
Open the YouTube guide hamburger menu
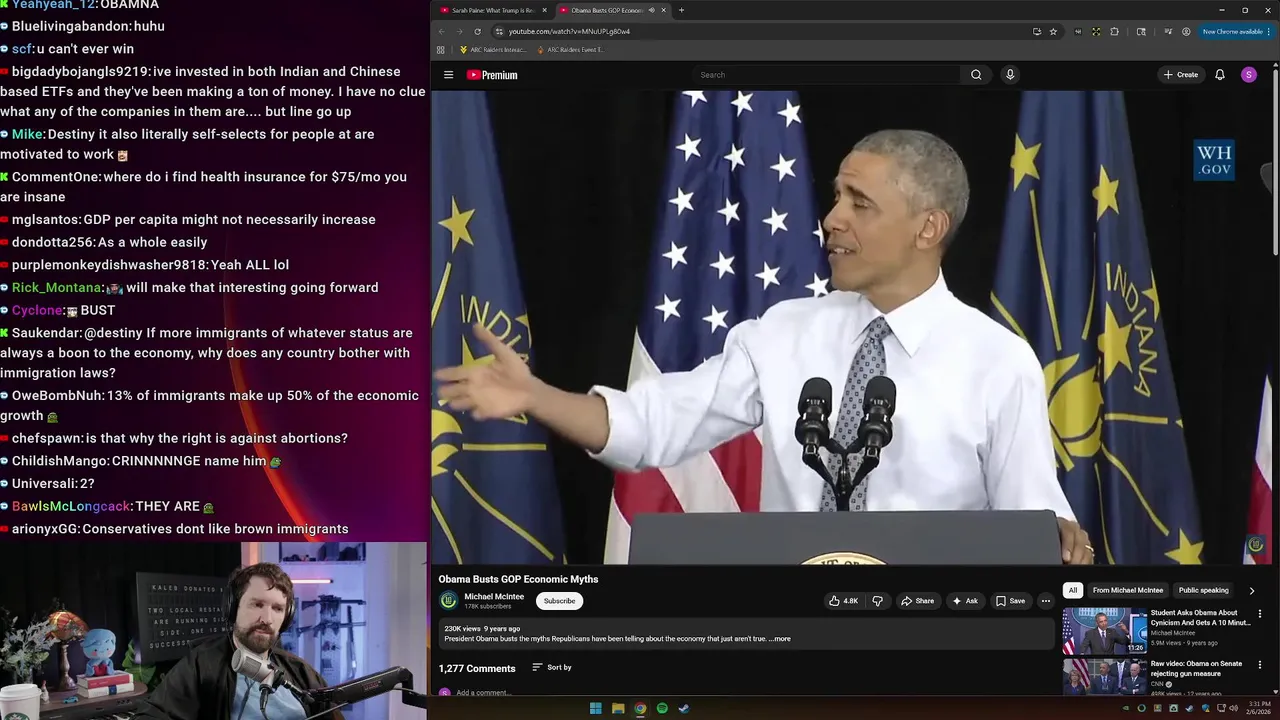click(448, 75)
